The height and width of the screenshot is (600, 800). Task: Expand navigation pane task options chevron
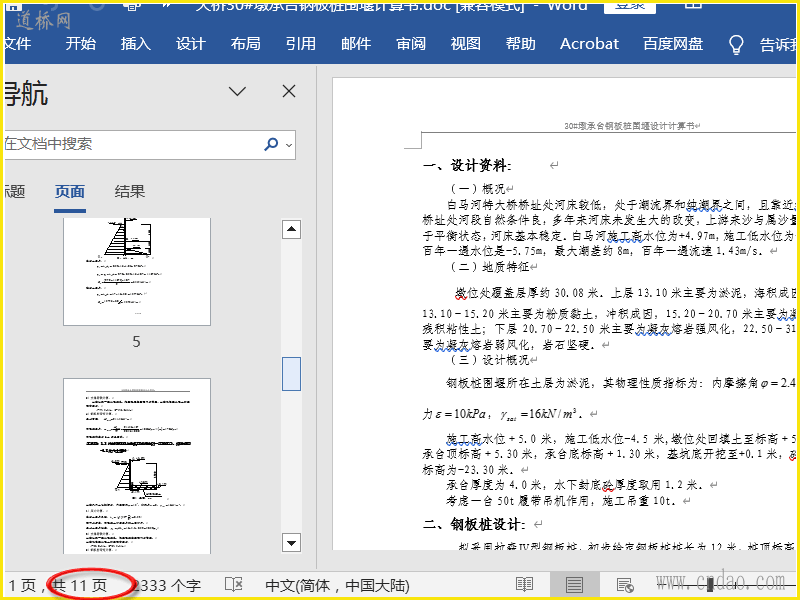pyautogui.click(x=237, y=92)
